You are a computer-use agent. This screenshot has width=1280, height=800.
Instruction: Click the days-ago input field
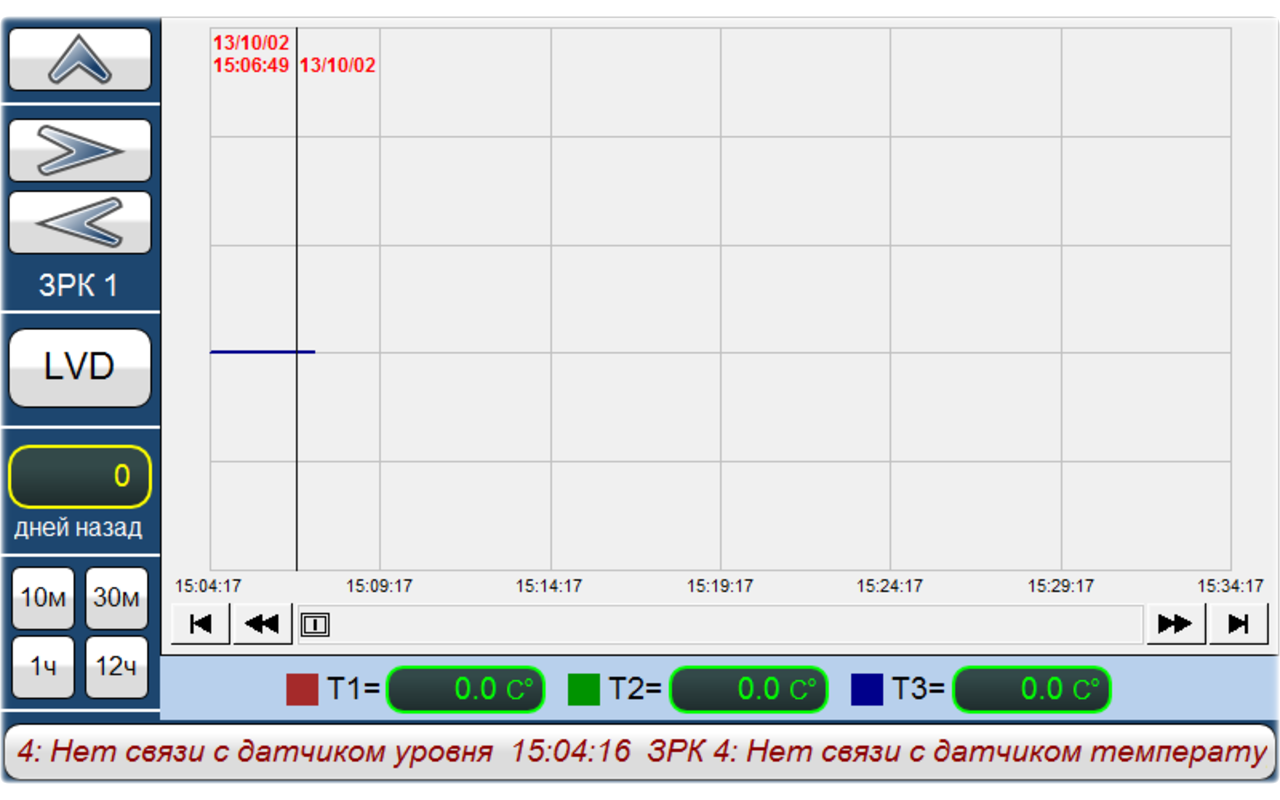click(80, 476)
